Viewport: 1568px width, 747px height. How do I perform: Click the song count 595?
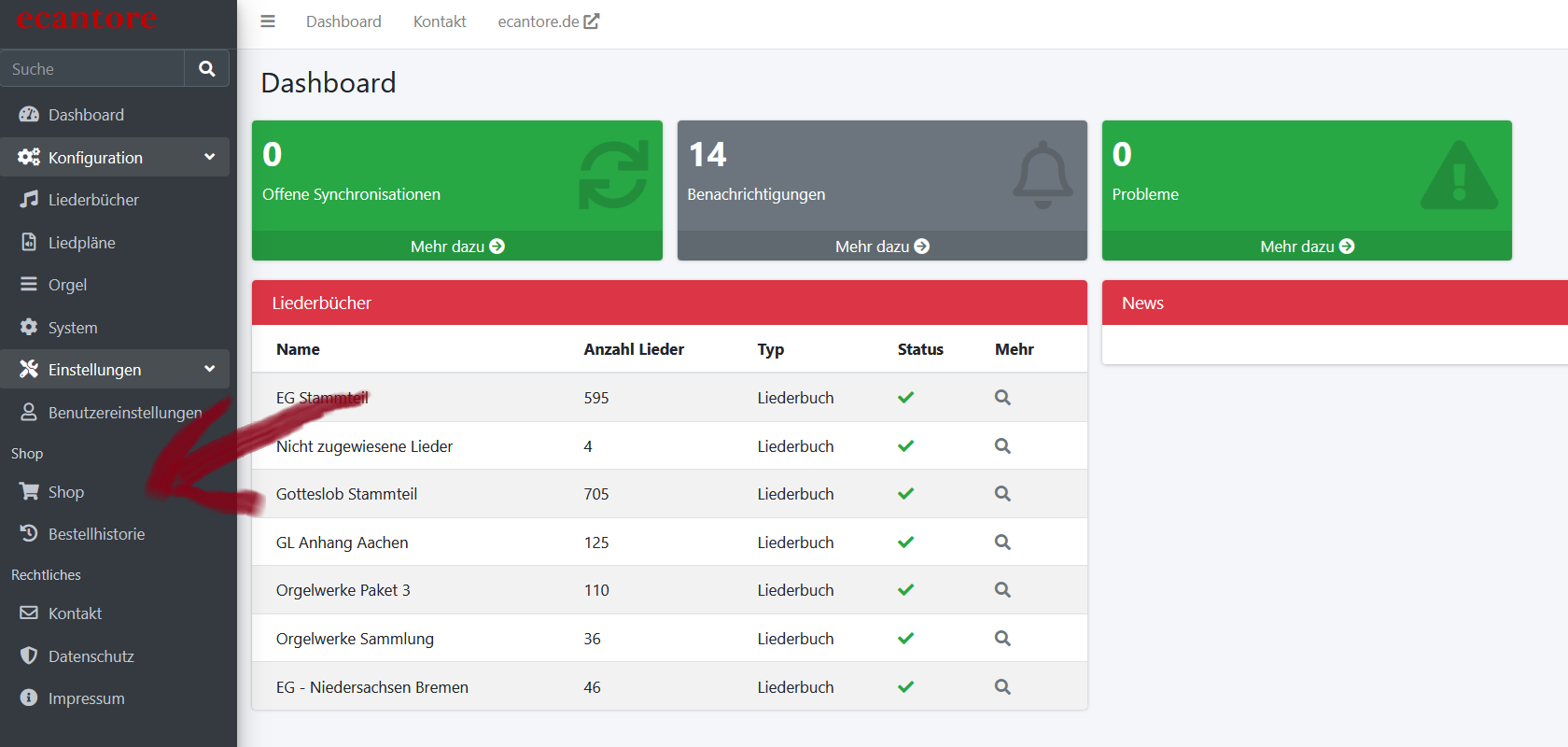click(596, 398)
